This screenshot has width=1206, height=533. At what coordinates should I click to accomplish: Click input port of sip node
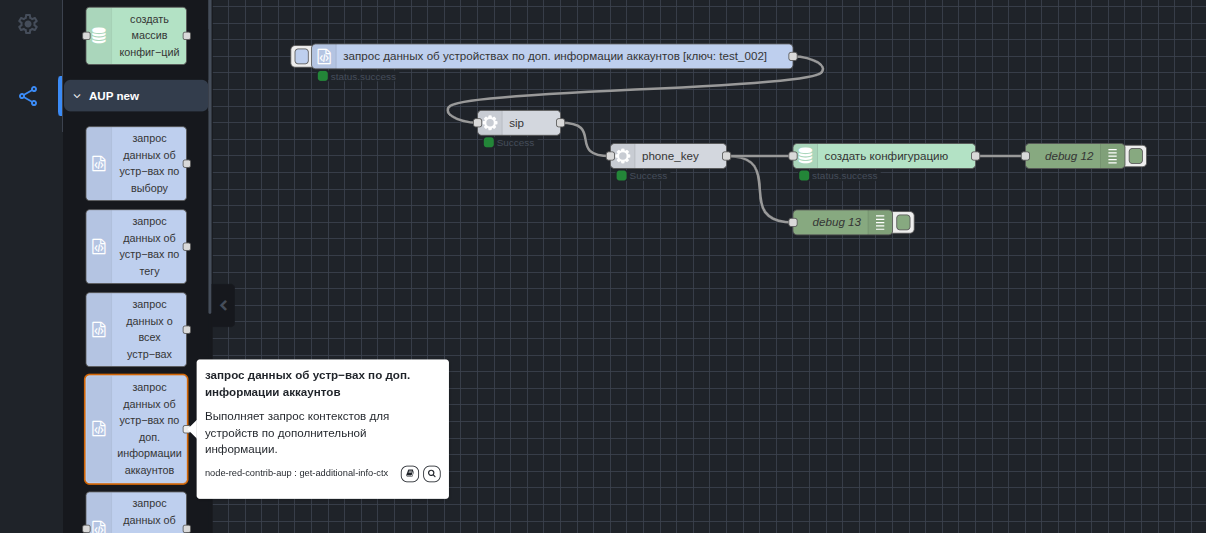[x=478, y=123]
